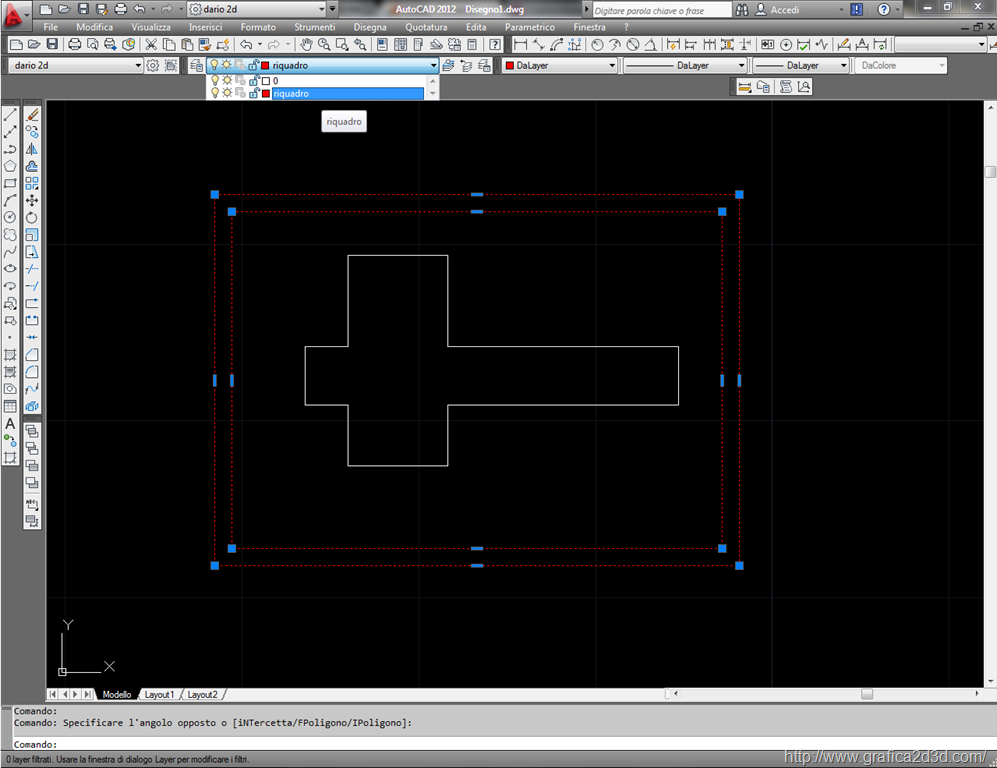Toggle lightbulb on layer 0

[x=214, y=80]
